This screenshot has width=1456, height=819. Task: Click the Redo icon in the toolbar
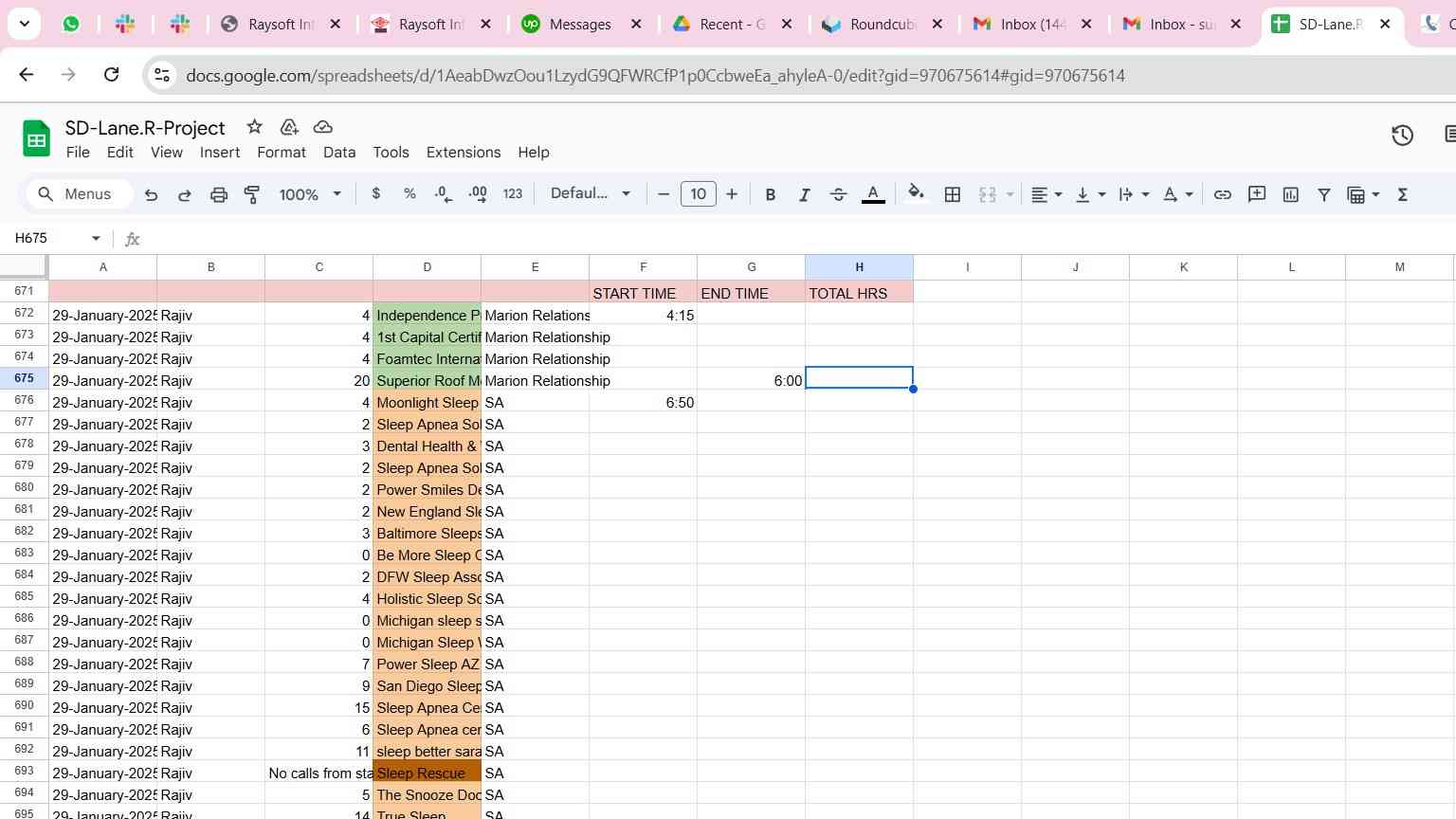(185, 194)
